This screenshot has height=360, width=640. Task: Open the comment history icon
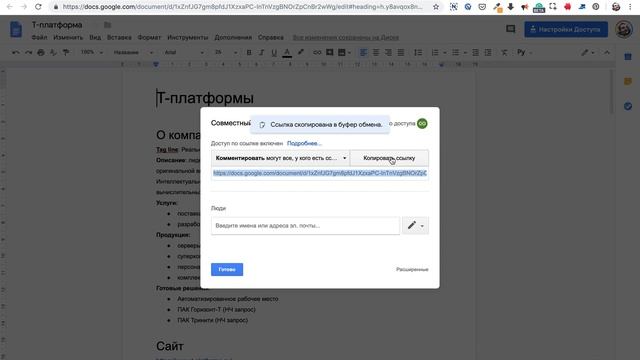point(511,29)
